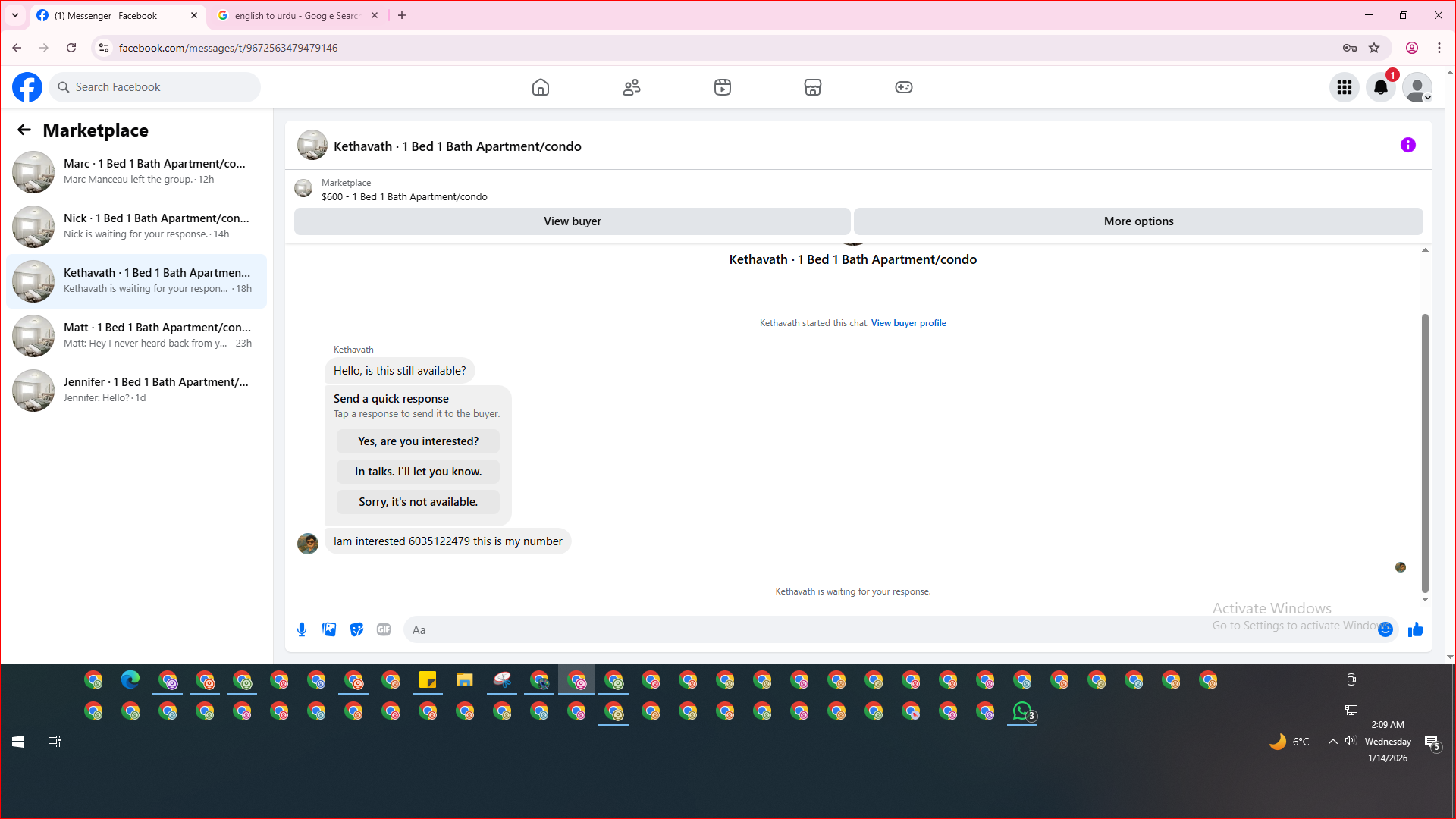Open the Facebook menu grid icon
Screen dimensions: 1456x819
pyautogui.click(x=1344, y=87)
